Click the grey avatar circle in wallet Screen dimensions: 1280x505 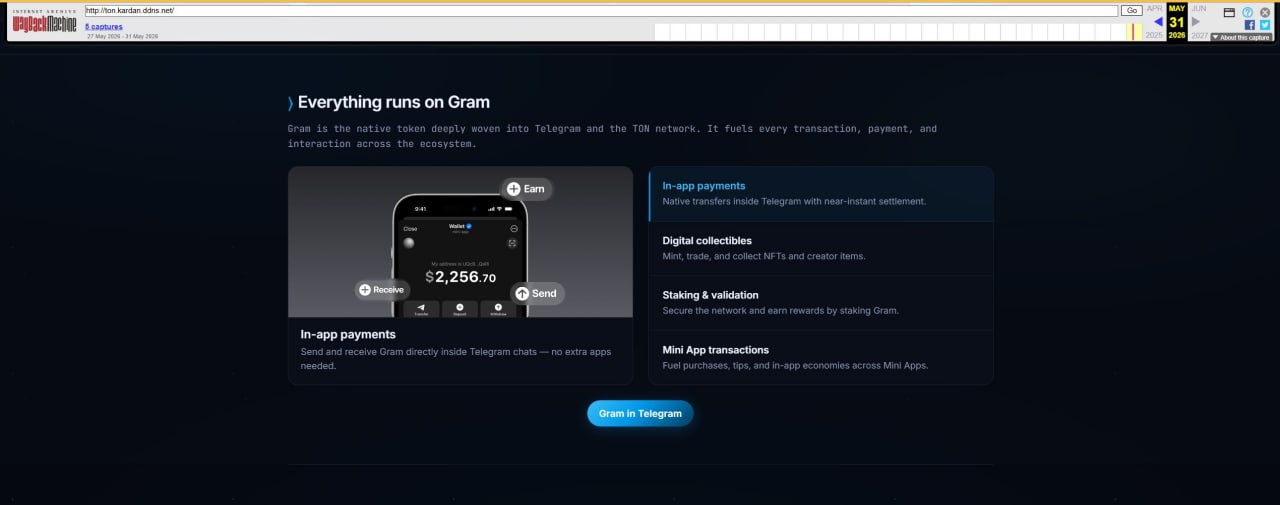408,243
